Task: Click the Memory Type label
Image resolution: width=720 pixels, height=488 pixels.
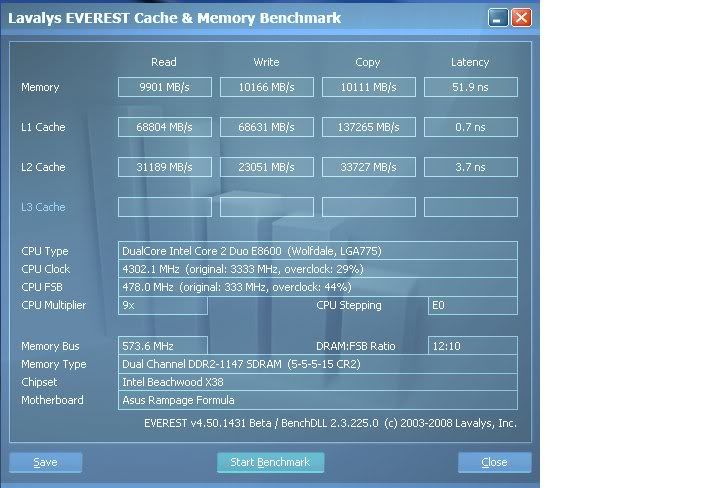Action: pyautogui.click(x=54, y=364)
